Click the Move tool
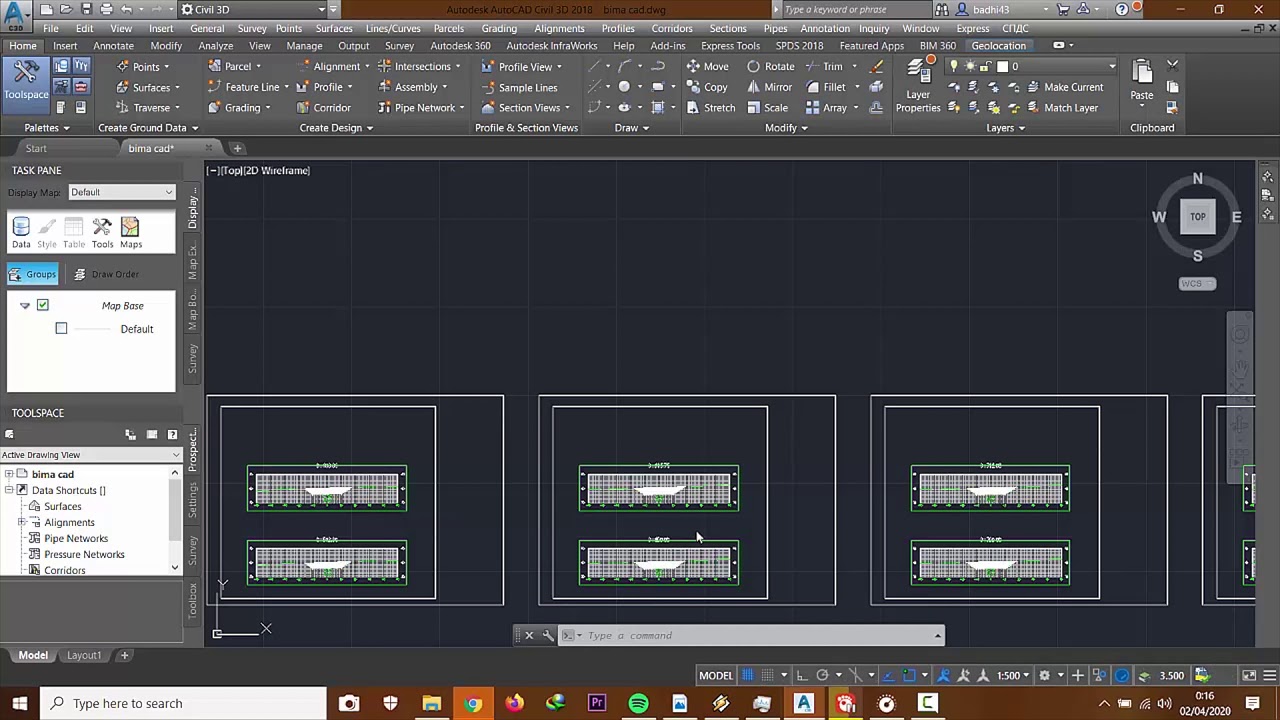 [x=707, y=67]
